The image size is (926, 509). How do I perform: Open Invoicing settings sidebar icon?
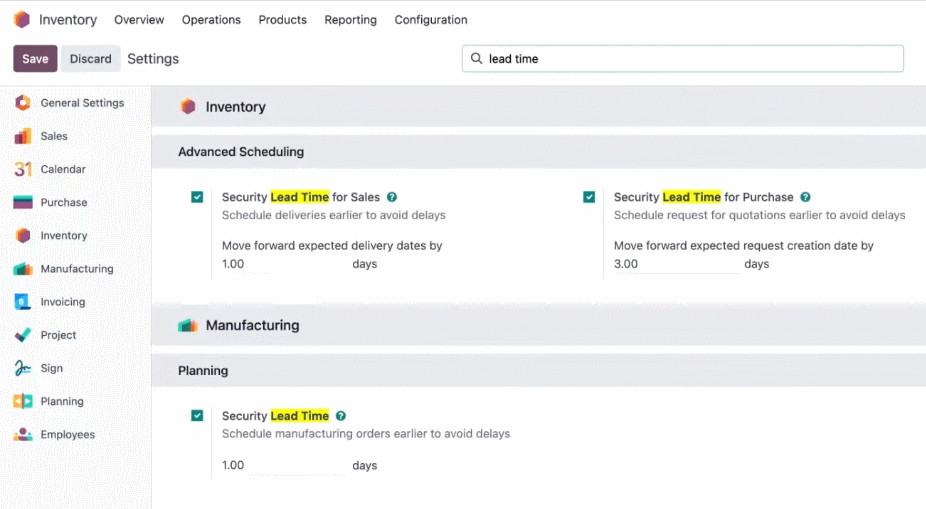22,302
